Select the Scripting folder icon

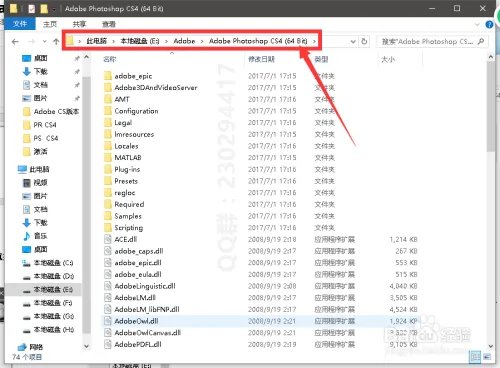(x=108, y=228)
